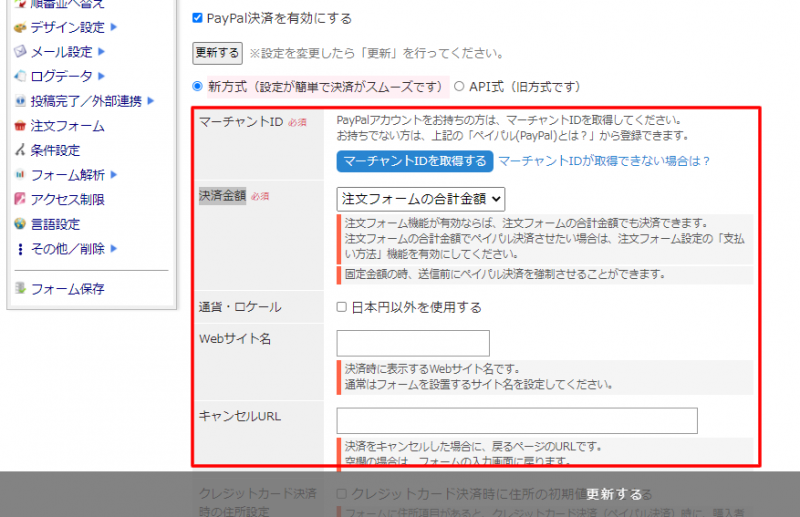The image size is (800, 517).
Task: Click フォーム保存 in the sidebar
Action: [x=67, y=289]
